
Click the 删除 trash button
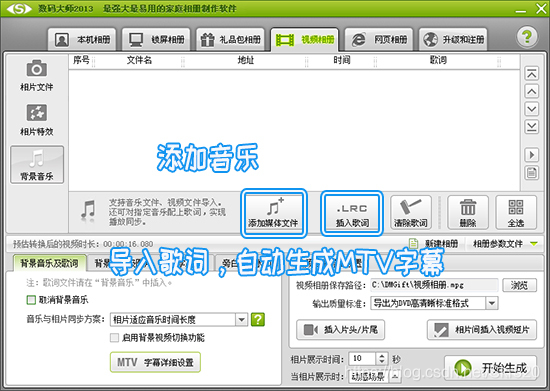coord(468,213)
